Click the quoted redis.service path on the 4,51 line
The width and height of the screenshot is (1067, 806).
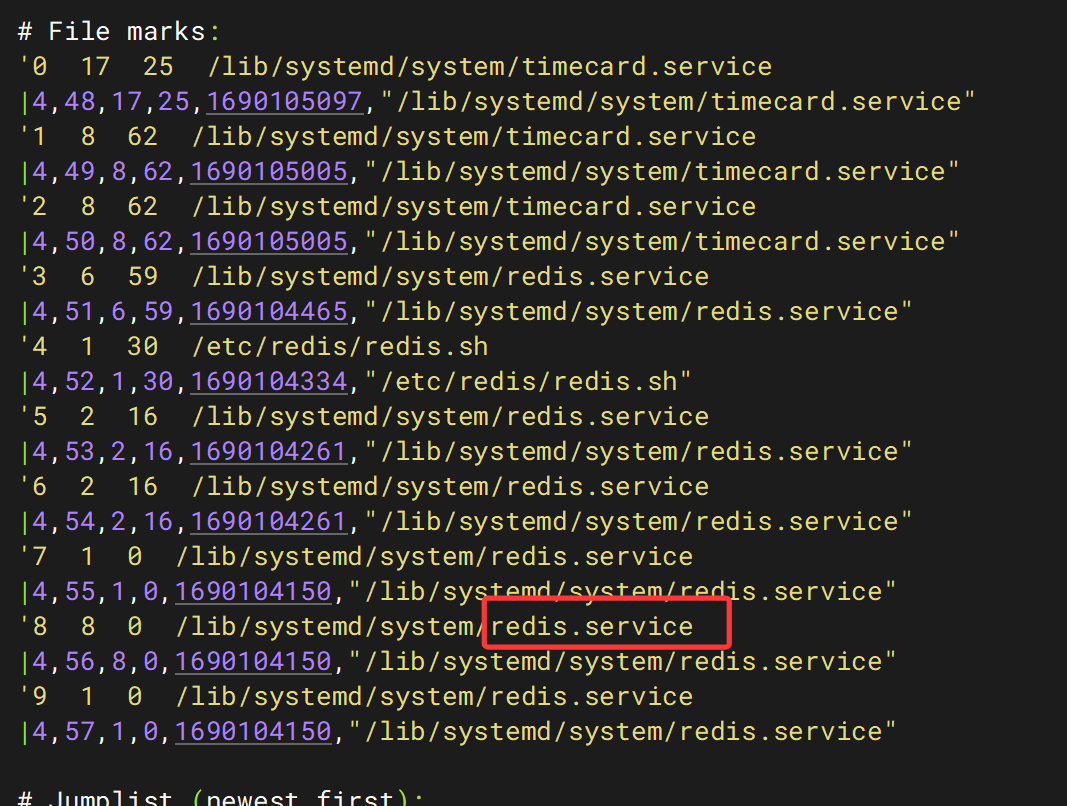[x=639, y=312]
